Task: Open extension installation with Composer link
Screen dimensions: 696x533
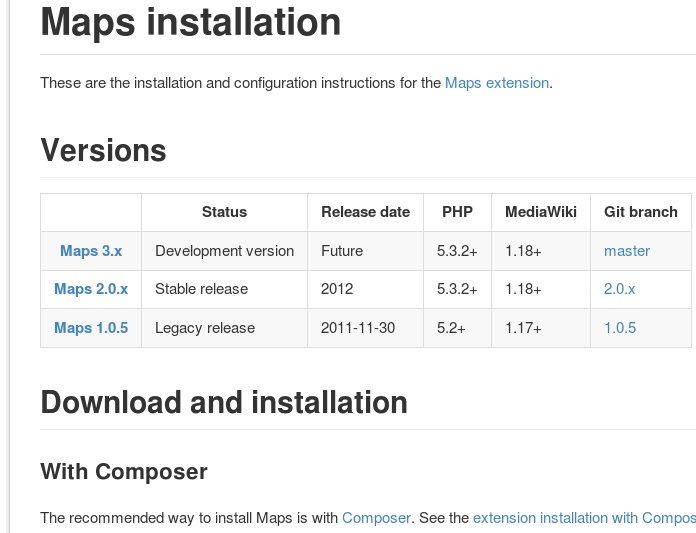Action: click(x=584, y=518)
